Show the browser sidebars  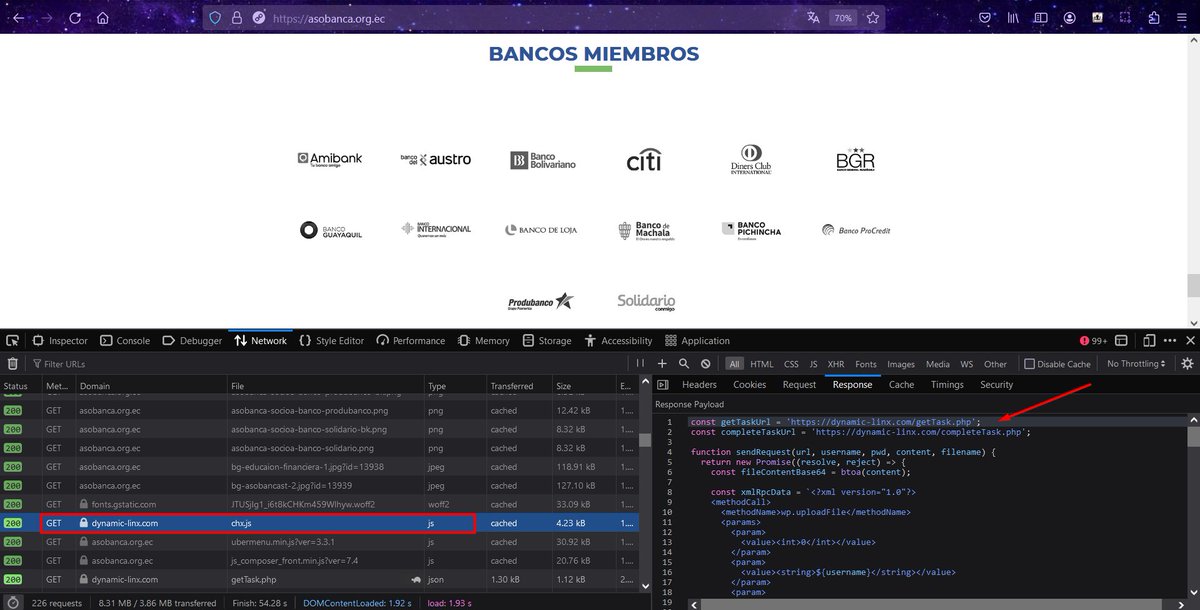click(x=1042, y=18)
